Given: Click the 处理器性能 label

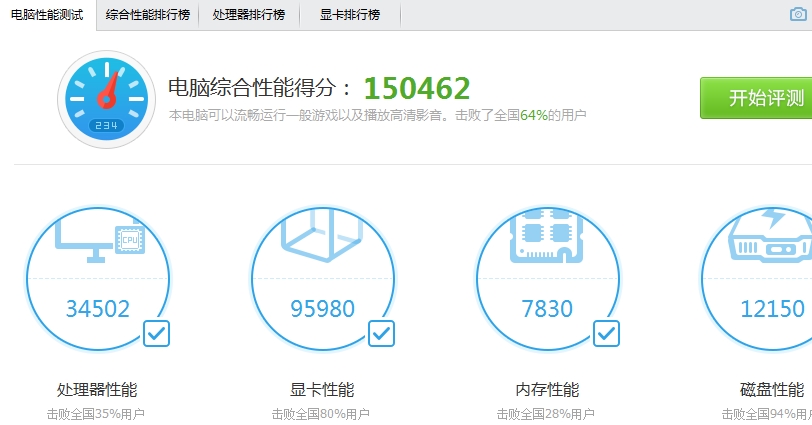Looking at the screenshot, I should click(97, 390).
